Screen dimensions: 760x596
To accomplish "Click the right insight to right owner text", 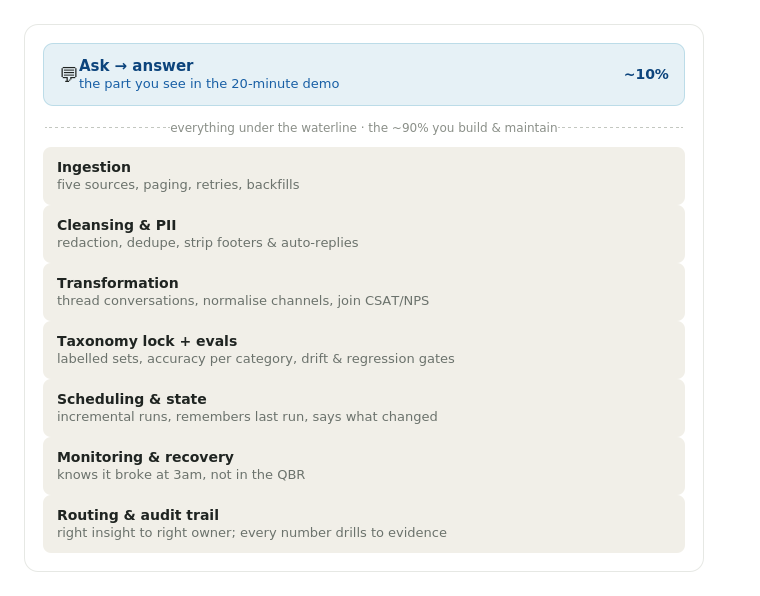I will (x=252, y=533).
